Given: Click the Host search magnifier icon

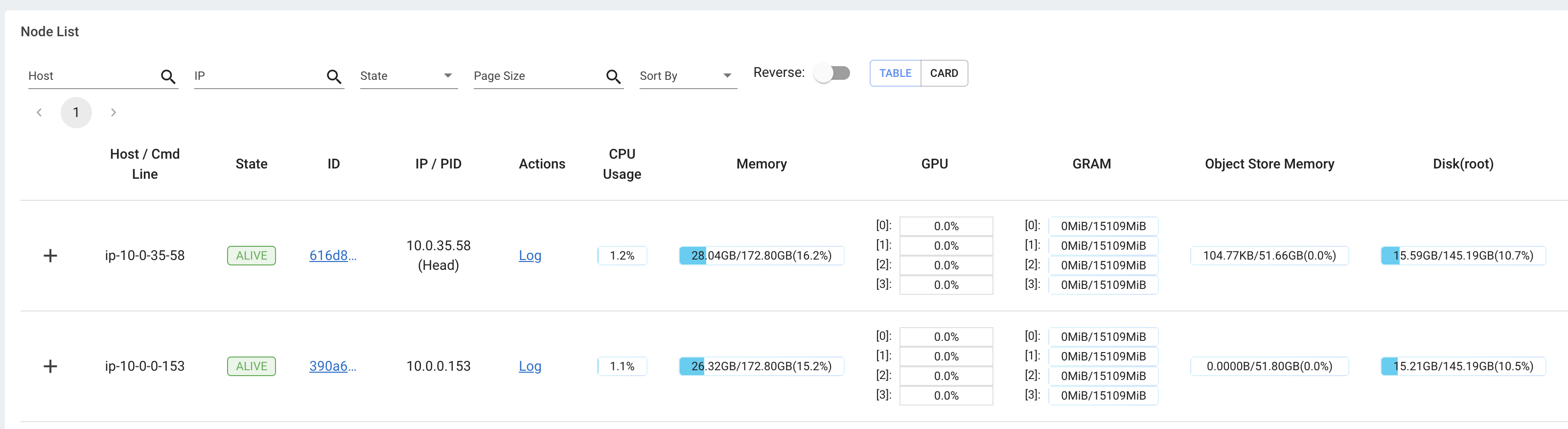Looking at the screenshot, I should (168, 76).
